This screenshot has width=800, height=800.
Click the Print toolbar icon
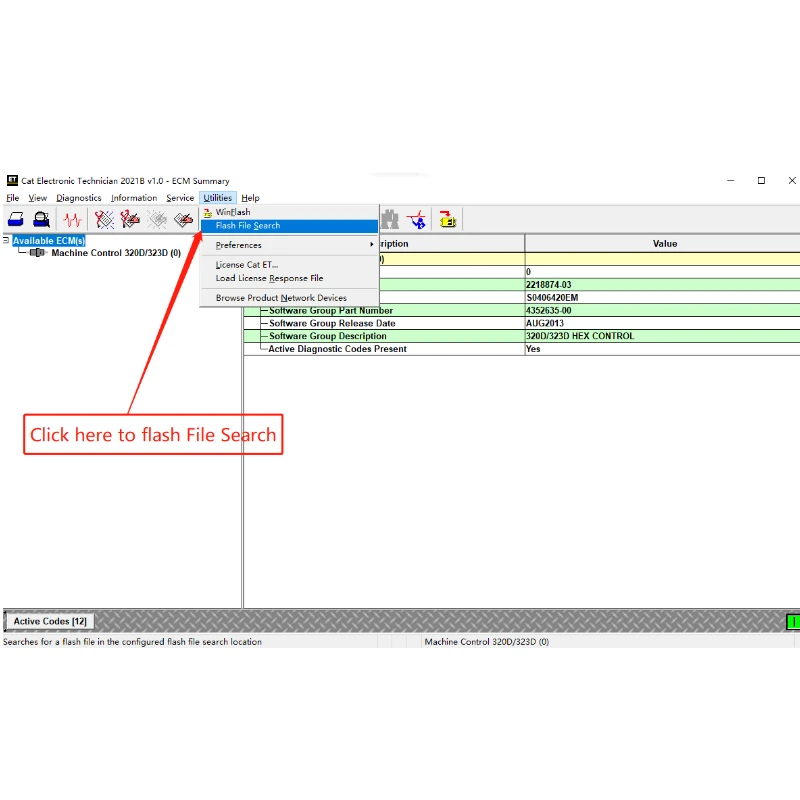click(x=16, y=220)
